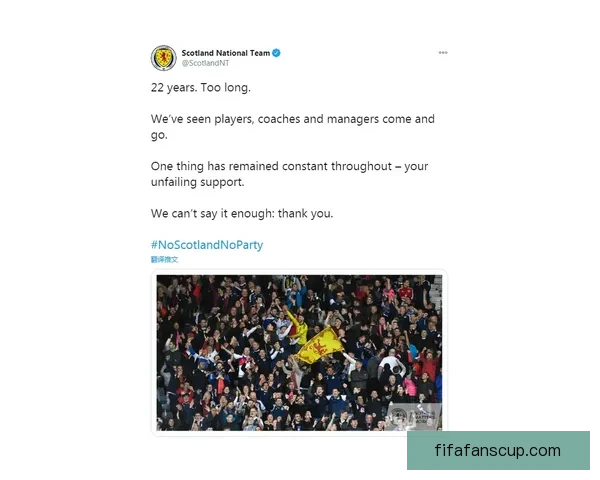Click the blue verified badge

(276, 53)
